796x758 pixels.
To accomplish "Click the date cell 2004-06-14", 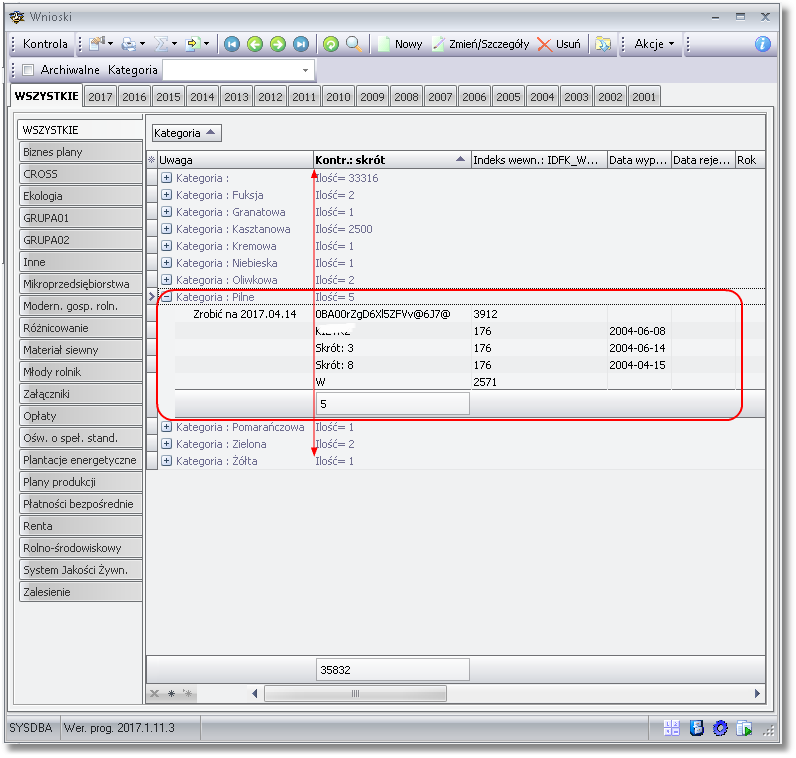I will (637, 348).
